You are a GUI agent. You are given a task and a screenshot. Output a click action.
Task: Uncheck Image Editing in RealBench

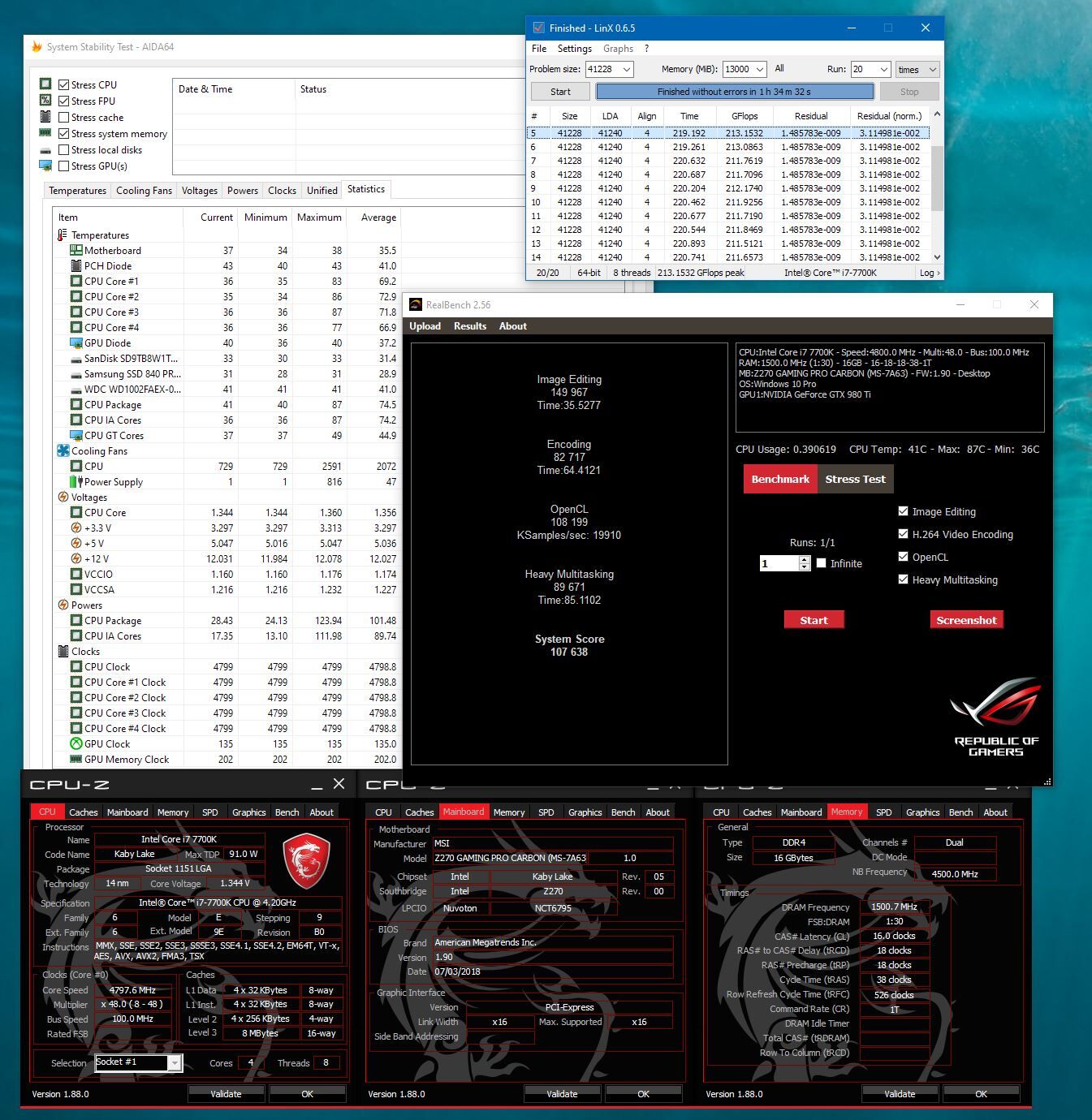pos(903,511)
